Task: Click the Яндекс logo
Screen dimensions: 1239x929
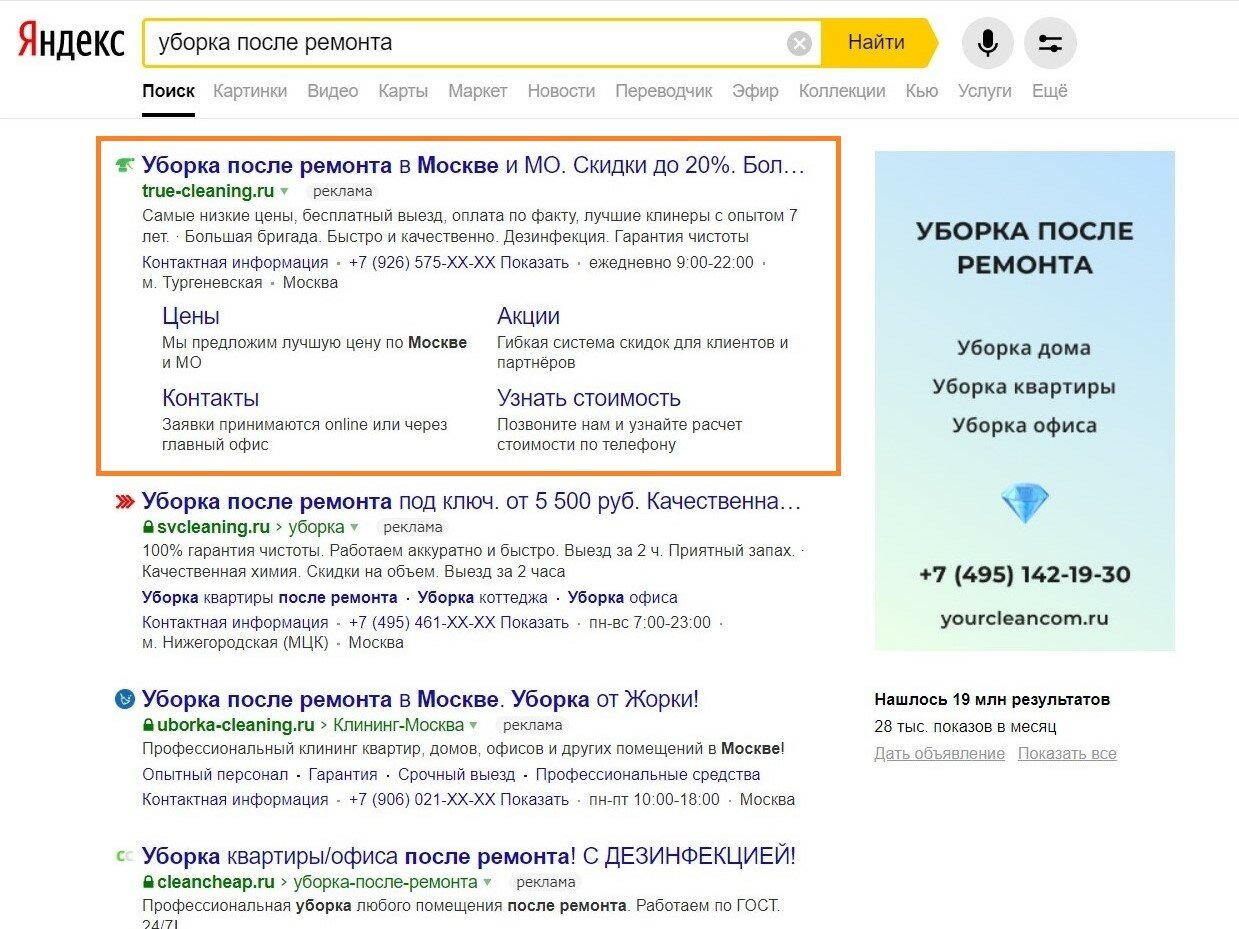Action: tap(71, 43)
